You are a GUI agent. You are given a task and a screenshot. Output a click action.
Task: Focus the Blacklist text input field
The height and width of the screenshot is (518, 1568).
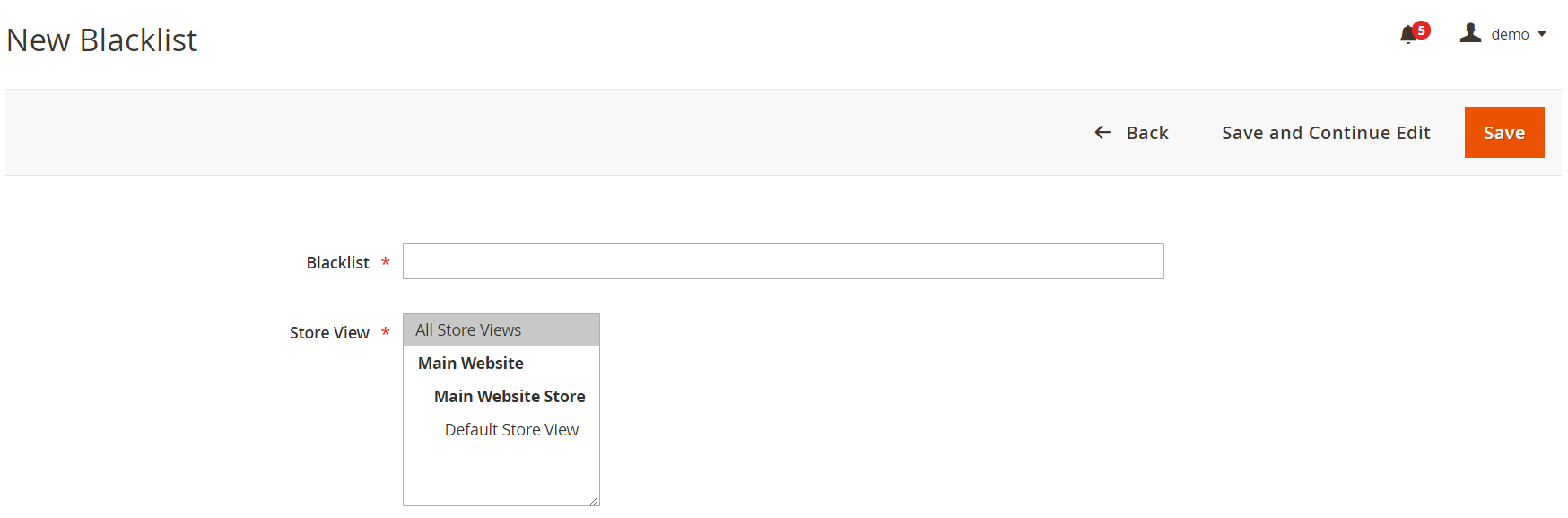coord(783,261)
